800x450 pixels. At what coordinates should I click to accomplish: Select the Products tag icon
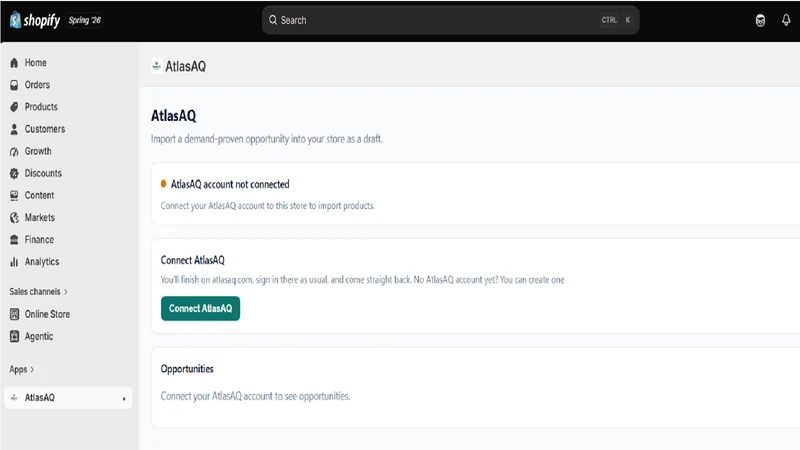pos(14,107)
